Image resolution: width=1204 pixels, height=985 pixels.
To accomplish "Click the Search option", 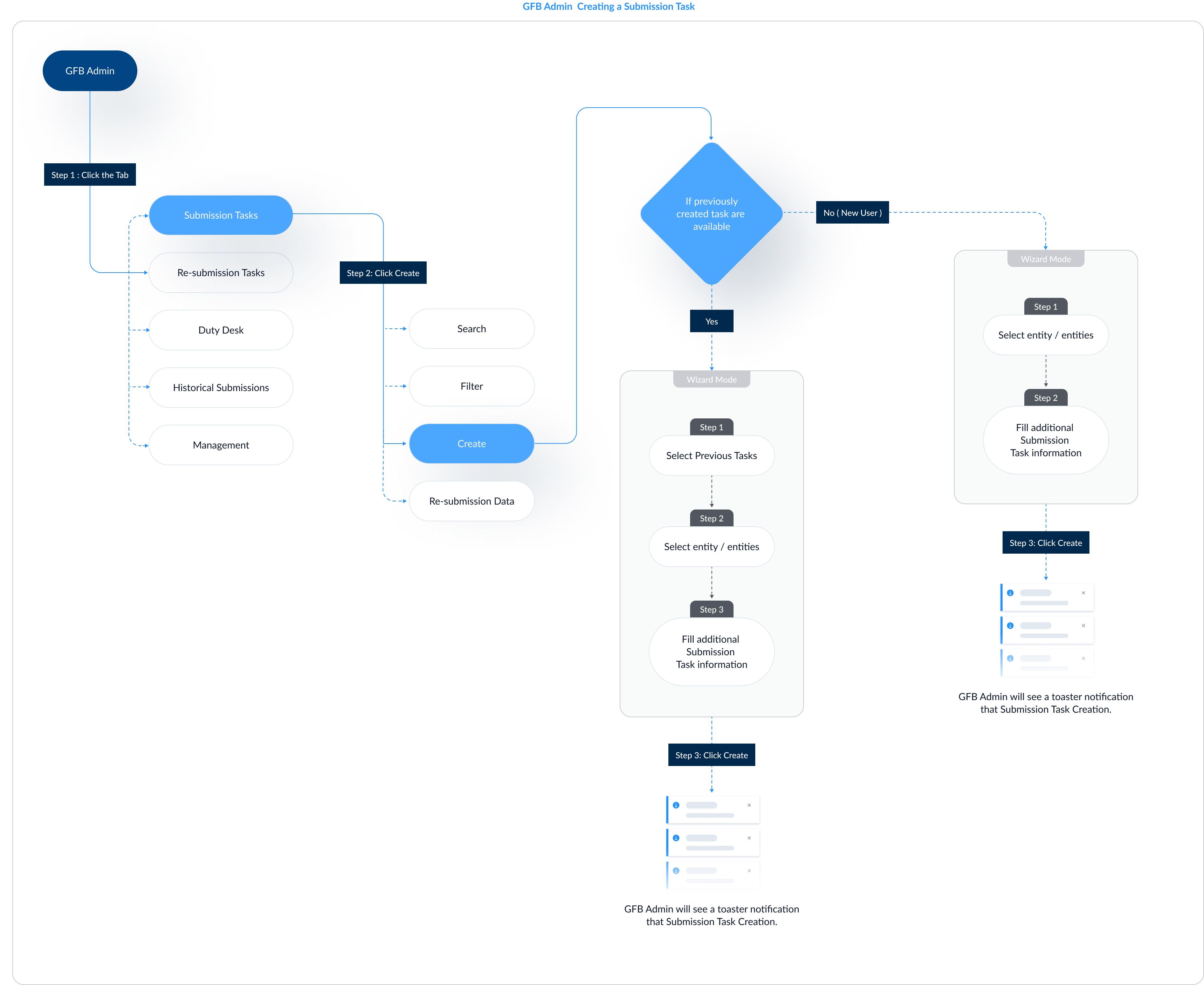I will point(471,328).
